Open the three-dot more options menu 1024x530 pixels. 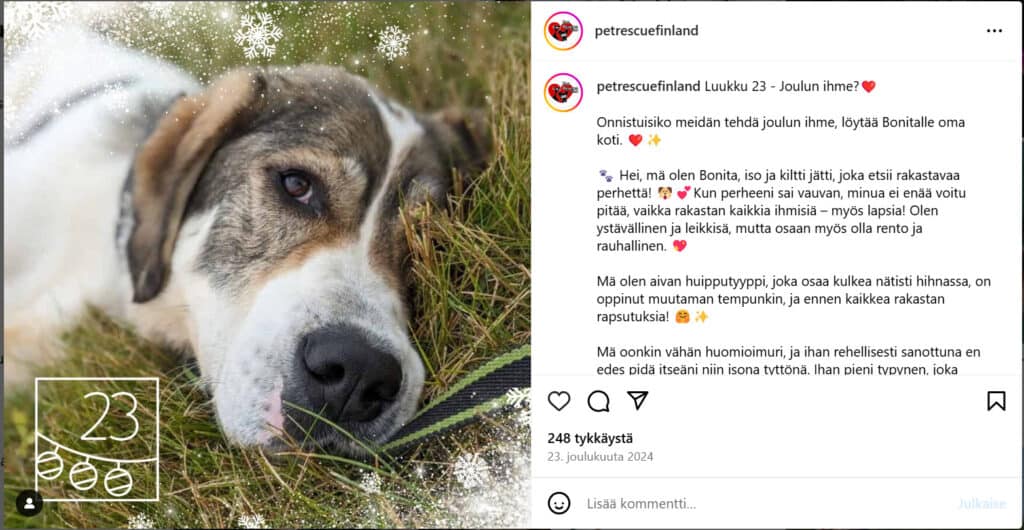(x=993, y=31)
